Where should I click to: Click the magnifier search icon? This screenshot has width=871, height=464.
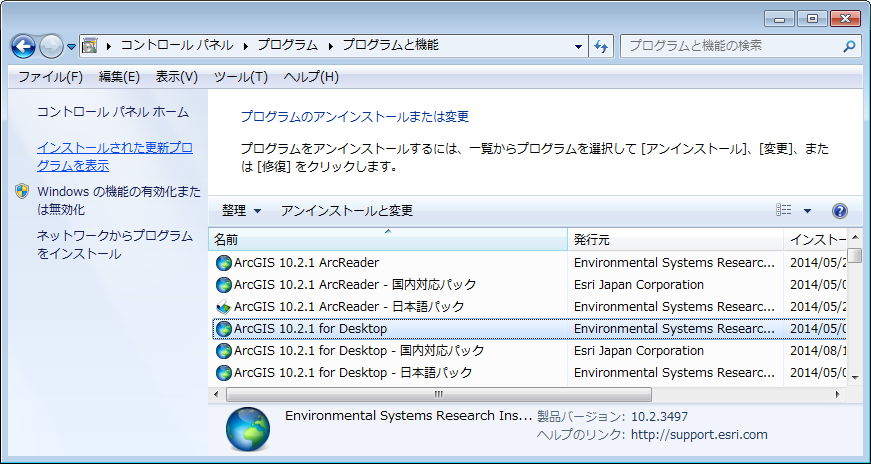tap(849, 46)
